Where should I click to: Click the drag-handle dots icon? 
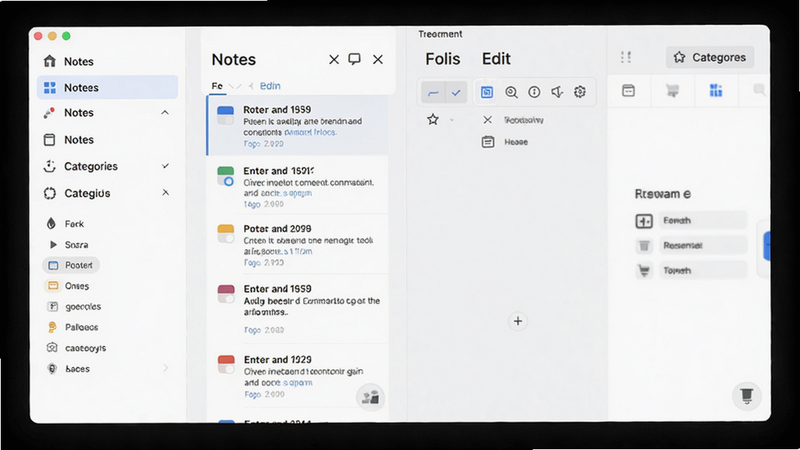coord(626,57)
